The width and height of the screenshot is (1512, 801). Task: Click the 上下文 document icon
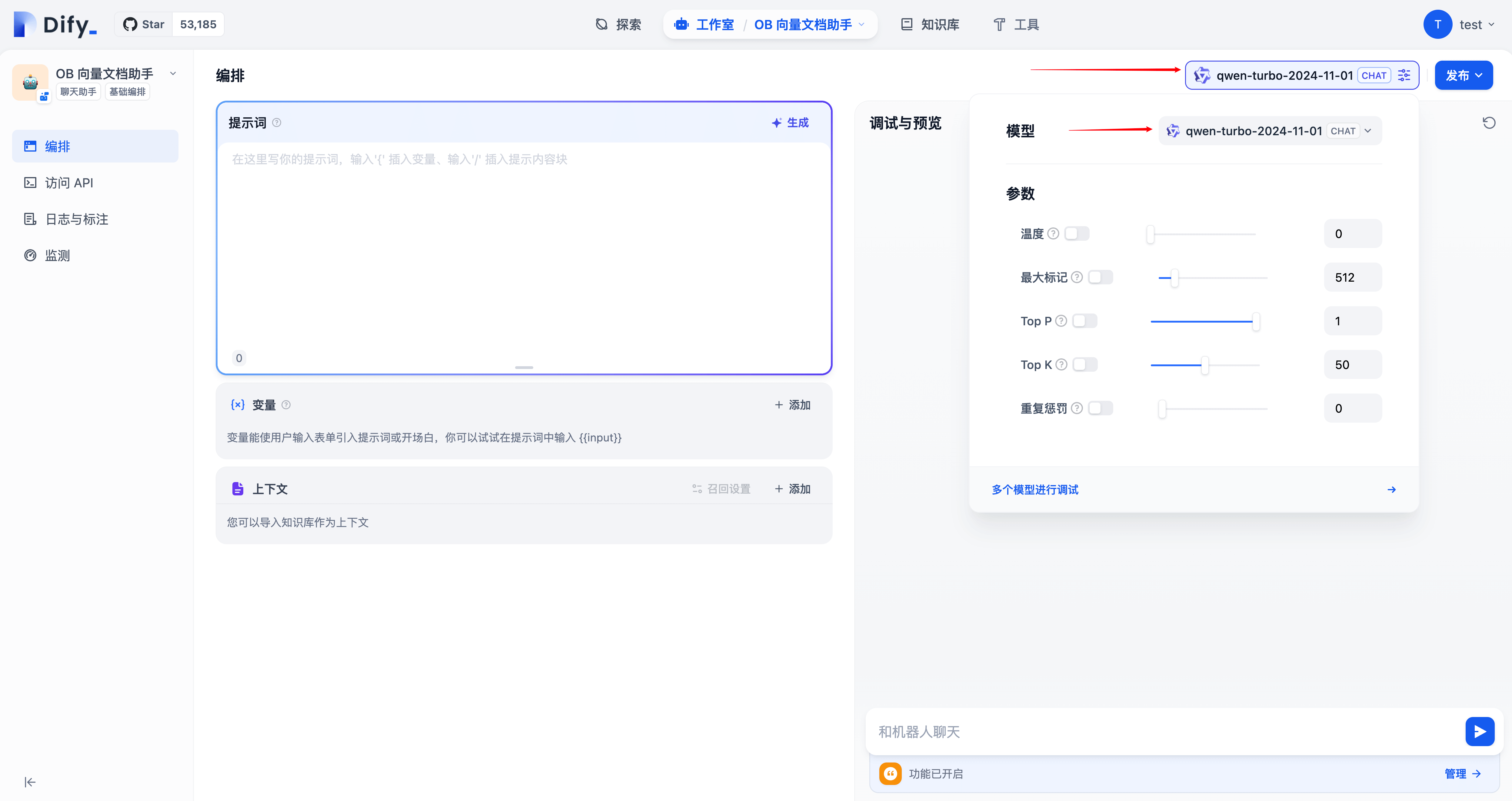coord(238,489)
